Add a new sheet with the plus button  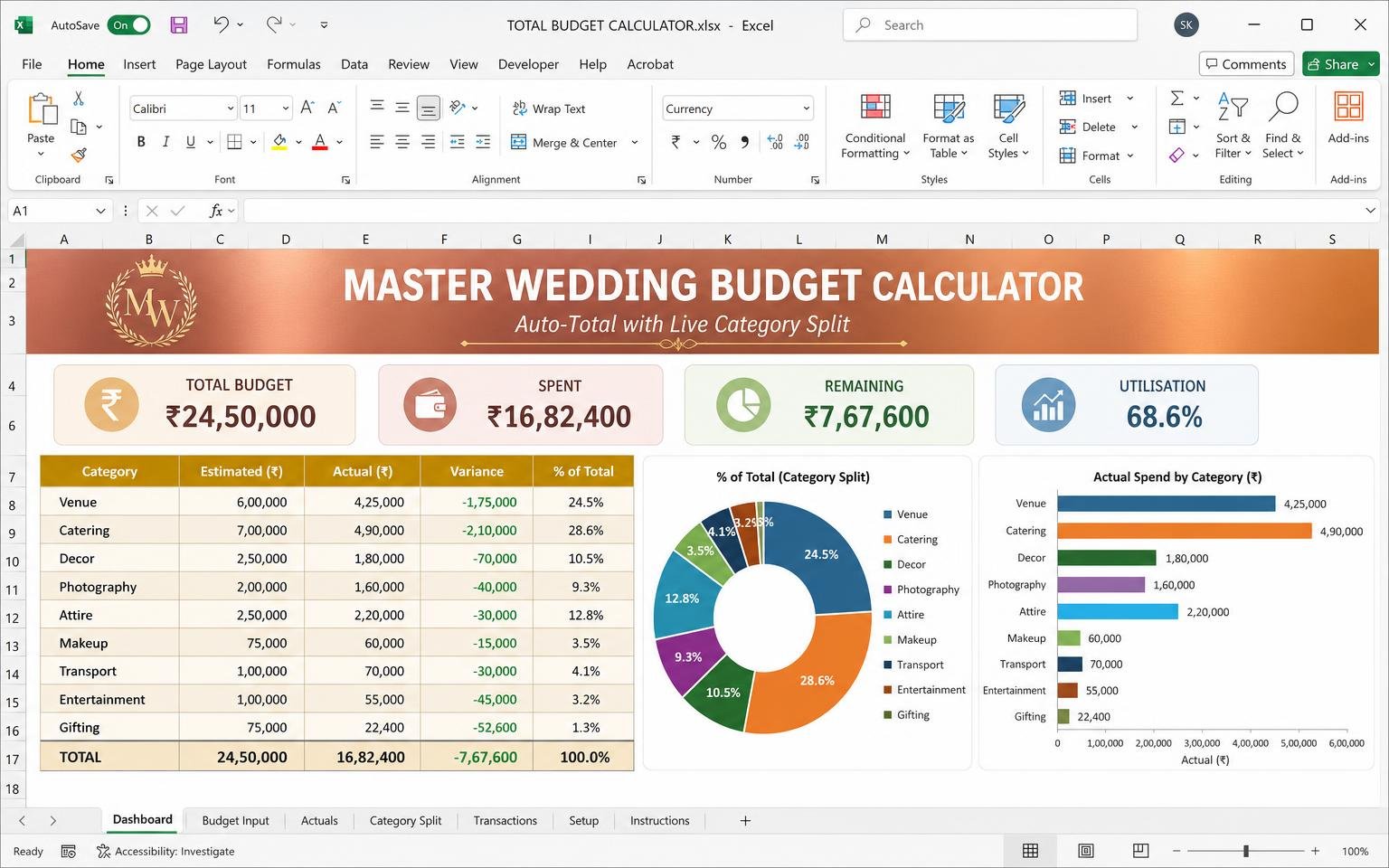745,821
